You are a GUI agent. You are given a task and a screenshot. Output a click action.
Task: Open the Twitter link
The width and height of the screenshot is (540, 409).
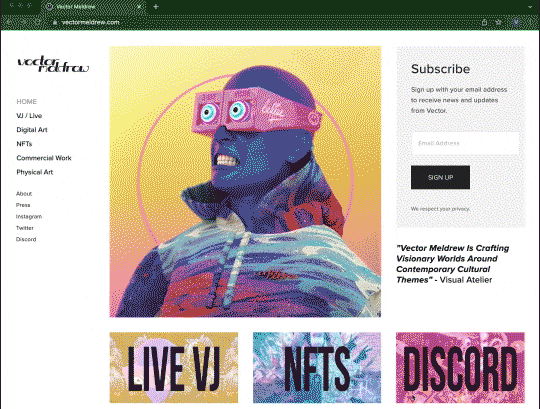[x=25, y=228]
